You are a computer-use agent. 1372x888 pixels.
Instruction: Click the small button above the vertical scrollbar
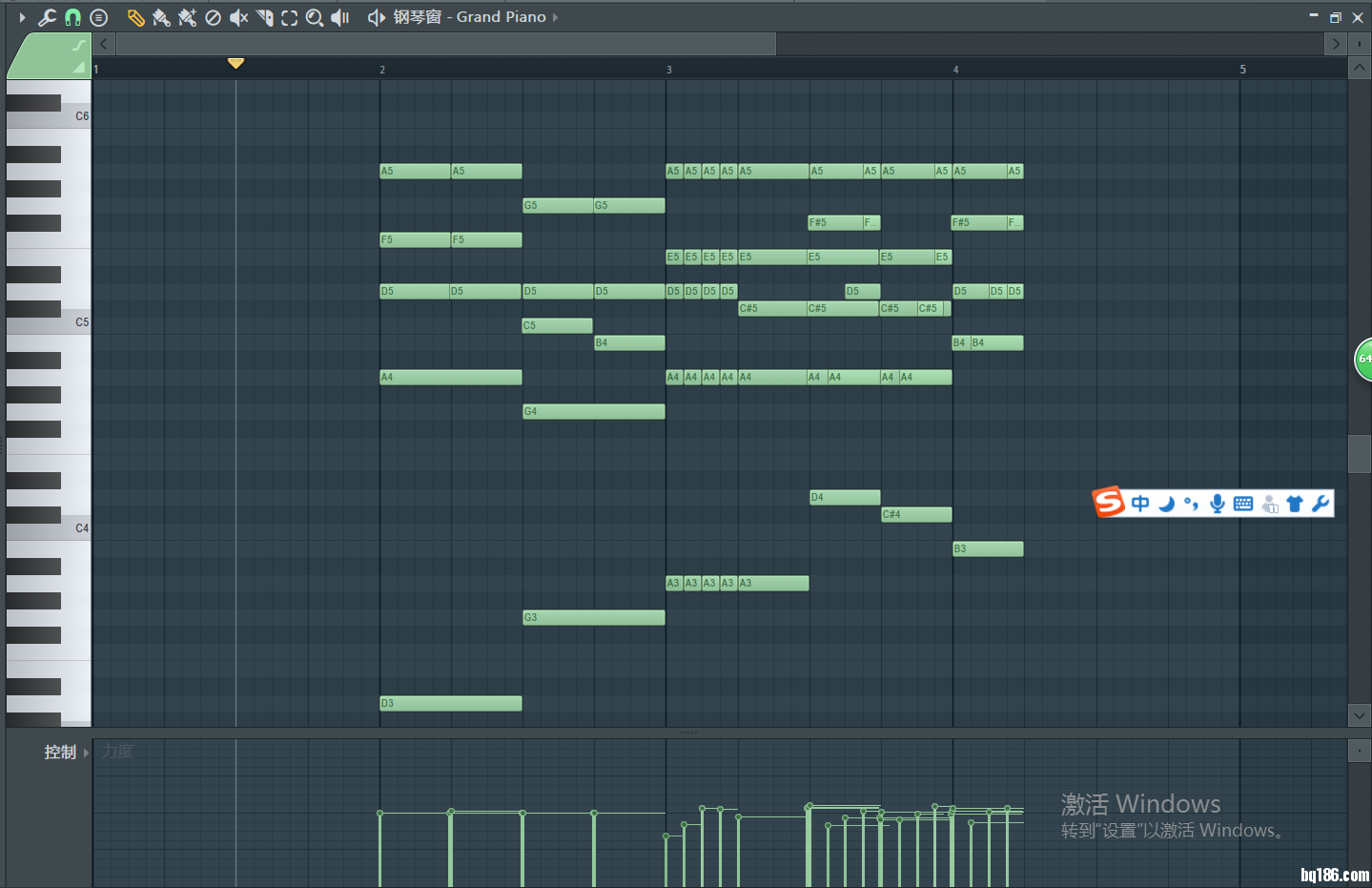click(1360, 44)
